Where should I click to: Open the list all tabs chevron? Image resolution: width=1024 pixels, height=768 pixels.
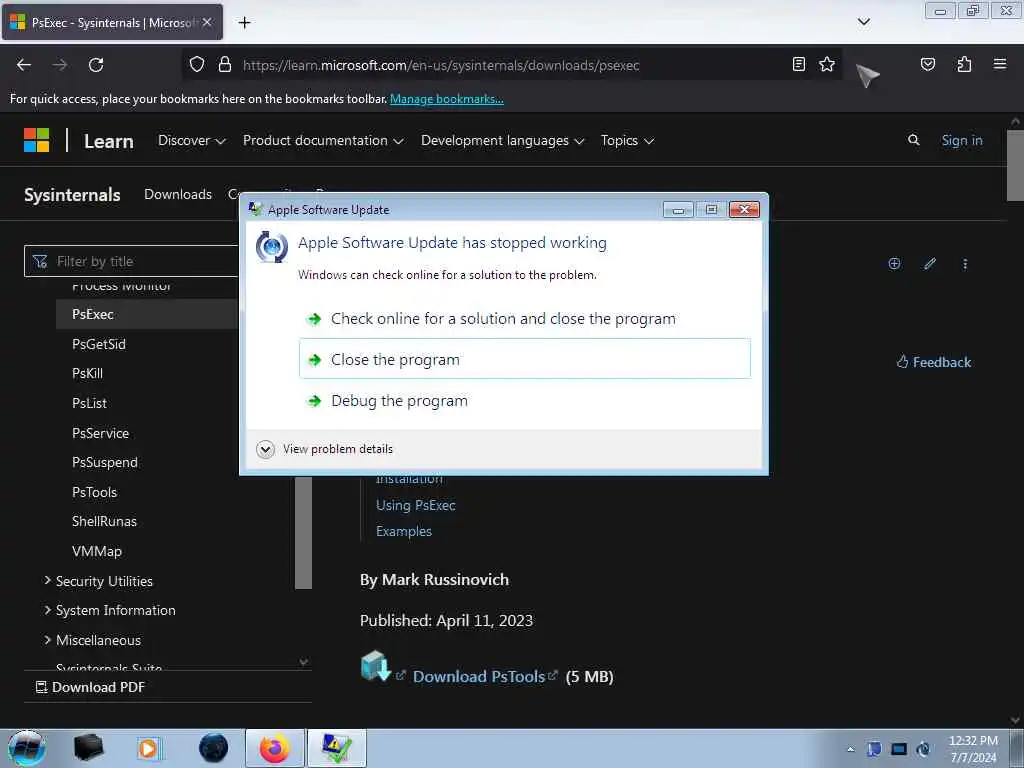click(x=863, y=22)
